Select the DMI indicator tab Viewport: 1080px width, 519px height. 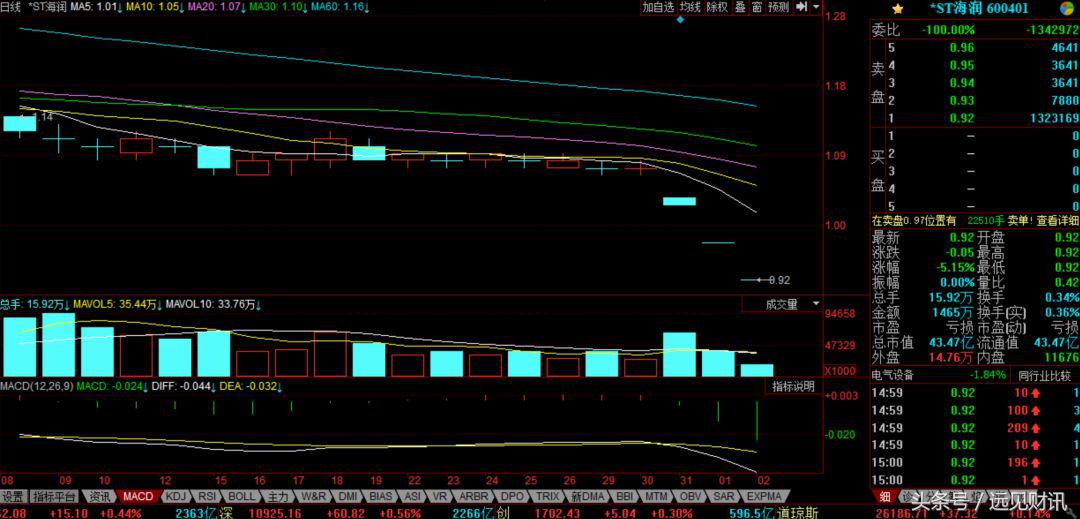coord(349,496)
